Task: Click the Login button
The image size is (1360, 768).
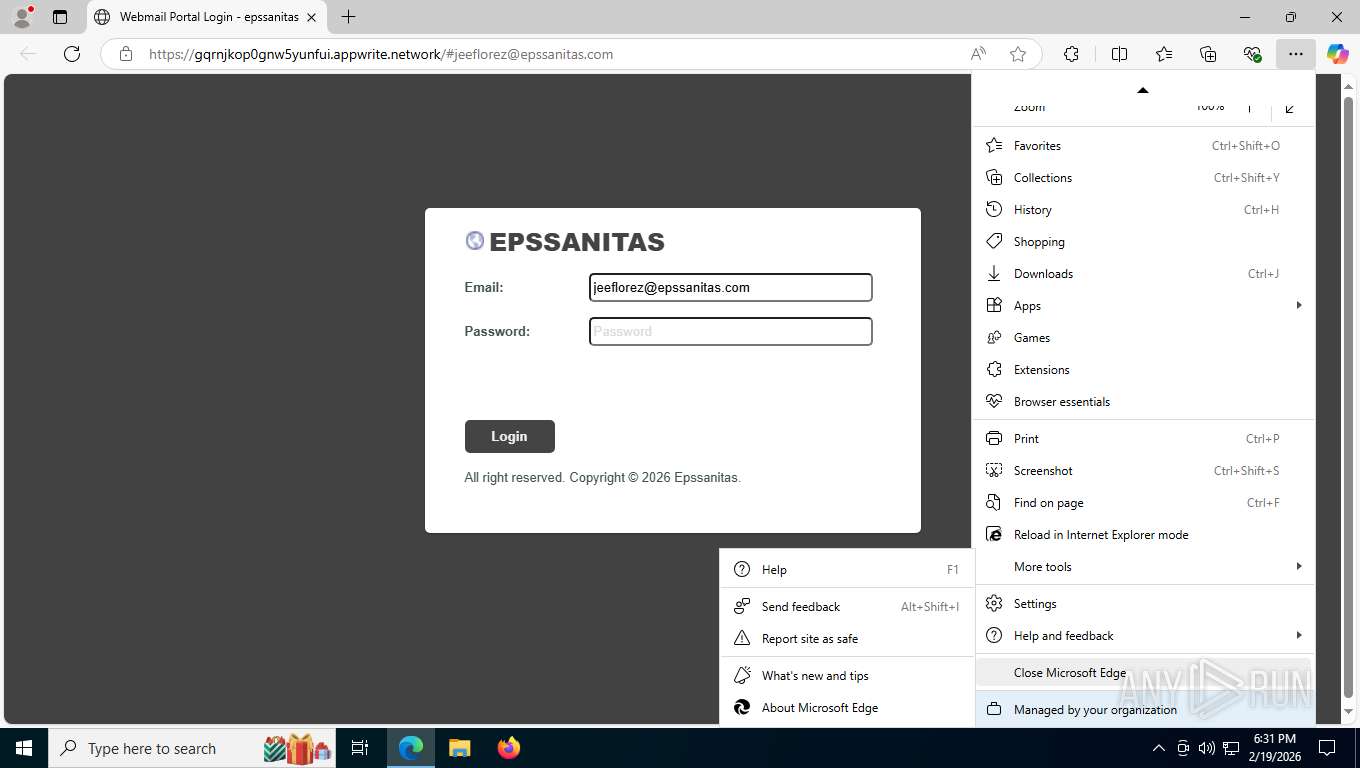Action: pyautogui.click(x=509, y=436)
